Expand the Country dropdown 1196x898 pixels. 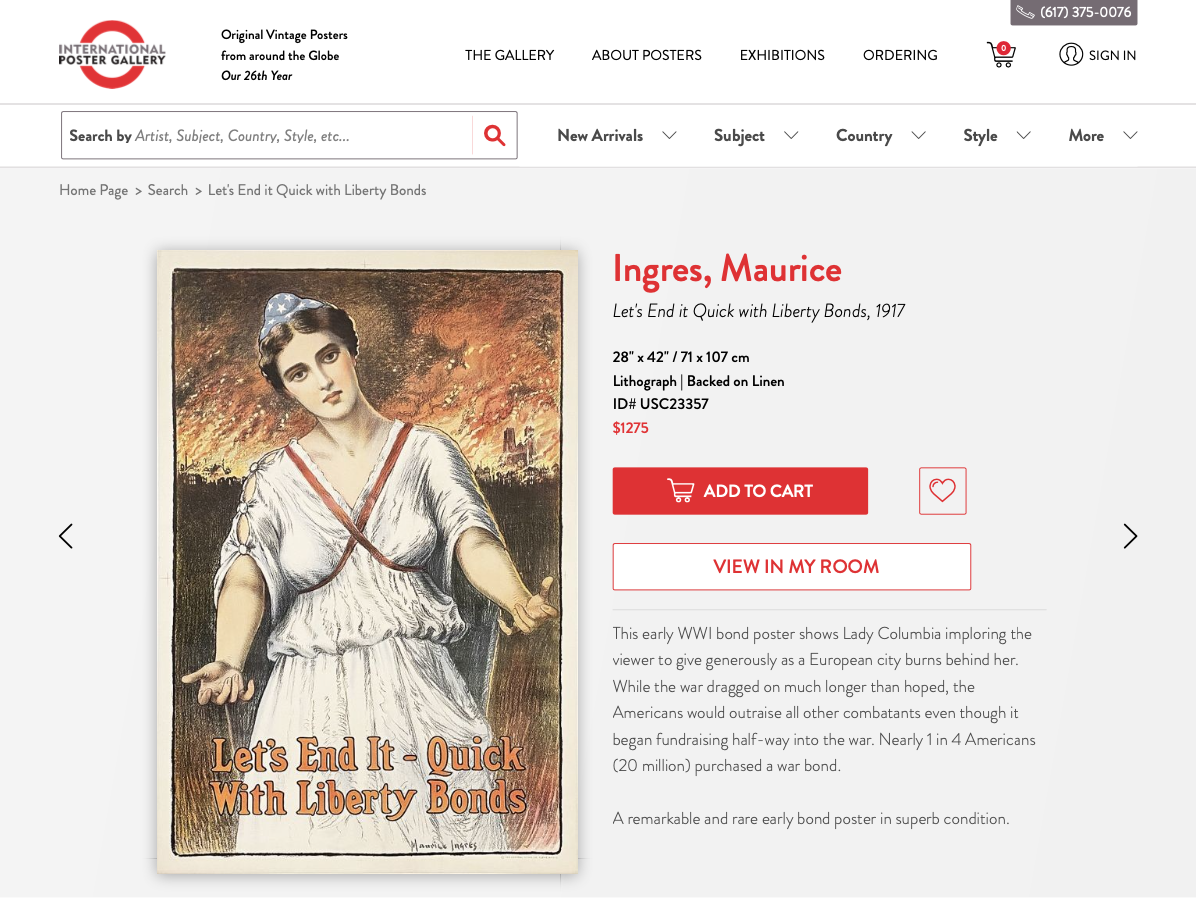tap(881, 135)
